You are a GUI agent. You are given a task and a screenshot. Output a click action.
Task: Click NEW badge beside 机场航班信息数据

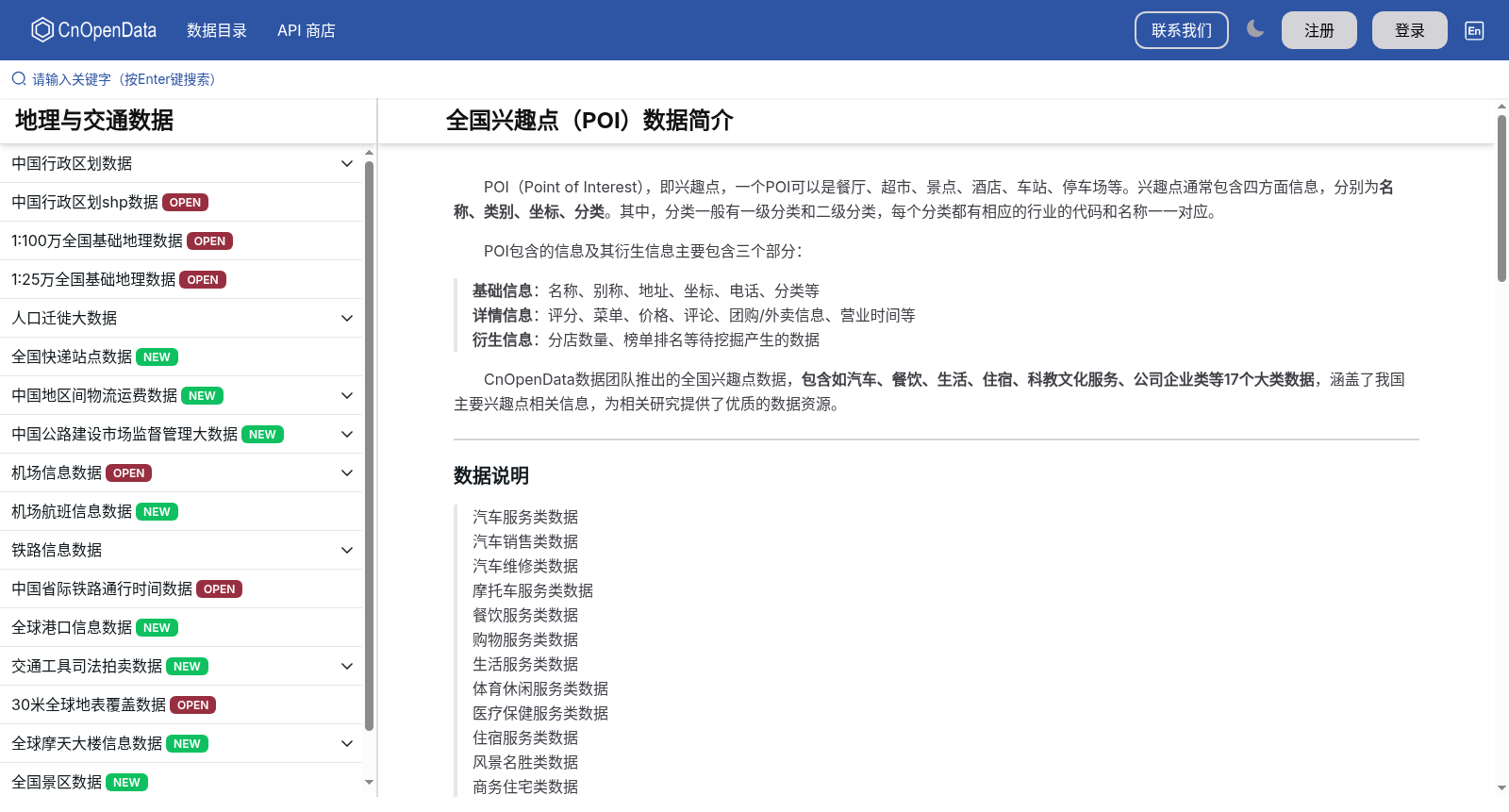(157, 512)
